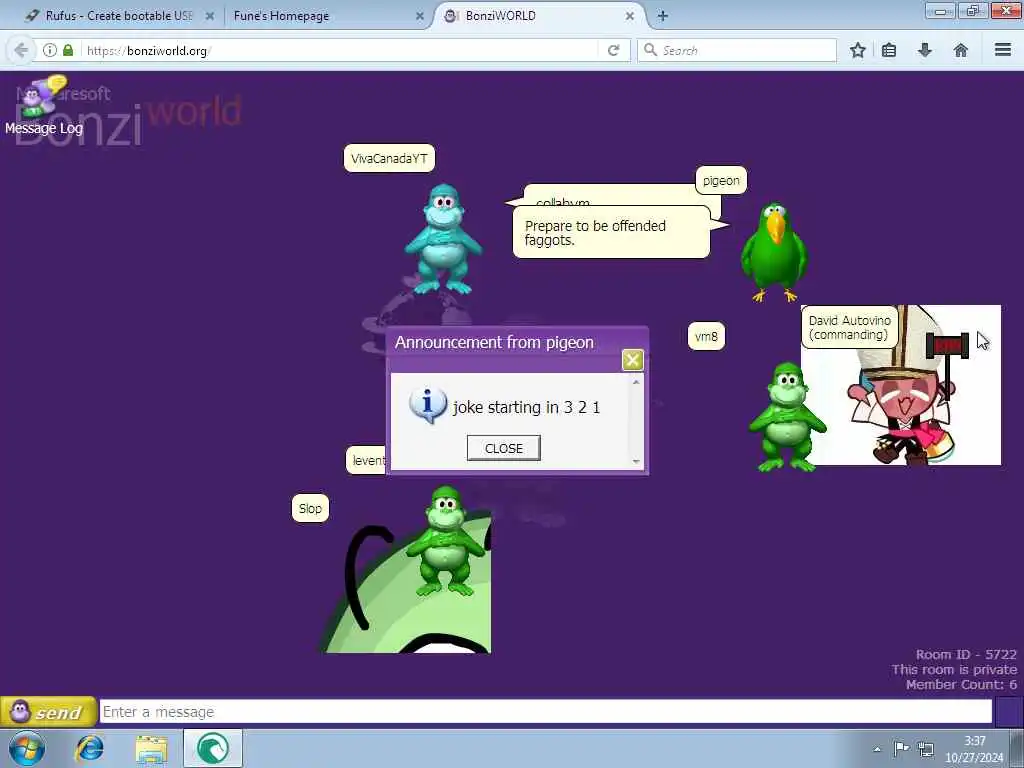Image resolution: width=1024 pixels, height=768 pixels.
Task: Click the hammer icon on image
Action: [x=947, y=347]
